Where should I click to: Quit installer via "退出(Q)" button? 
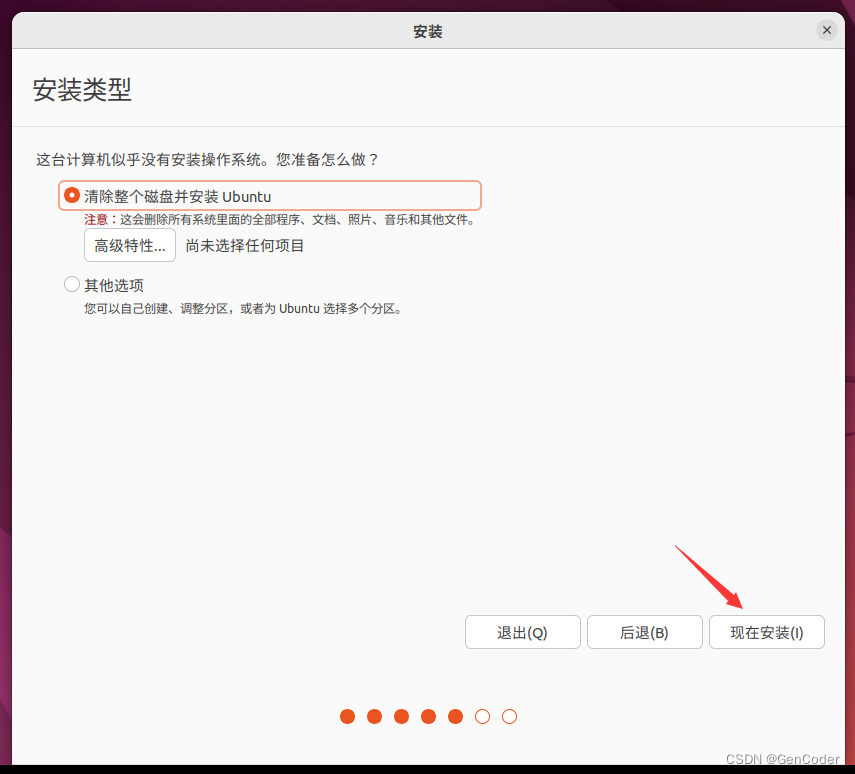(x=522, y=632)
